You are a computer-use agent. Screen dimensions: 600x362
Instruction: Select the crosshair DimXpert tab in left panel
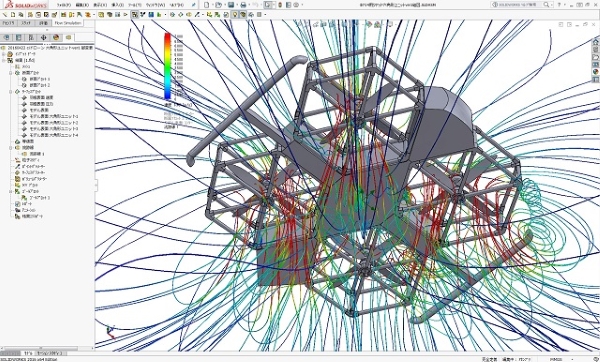click(x=43, y=37)
